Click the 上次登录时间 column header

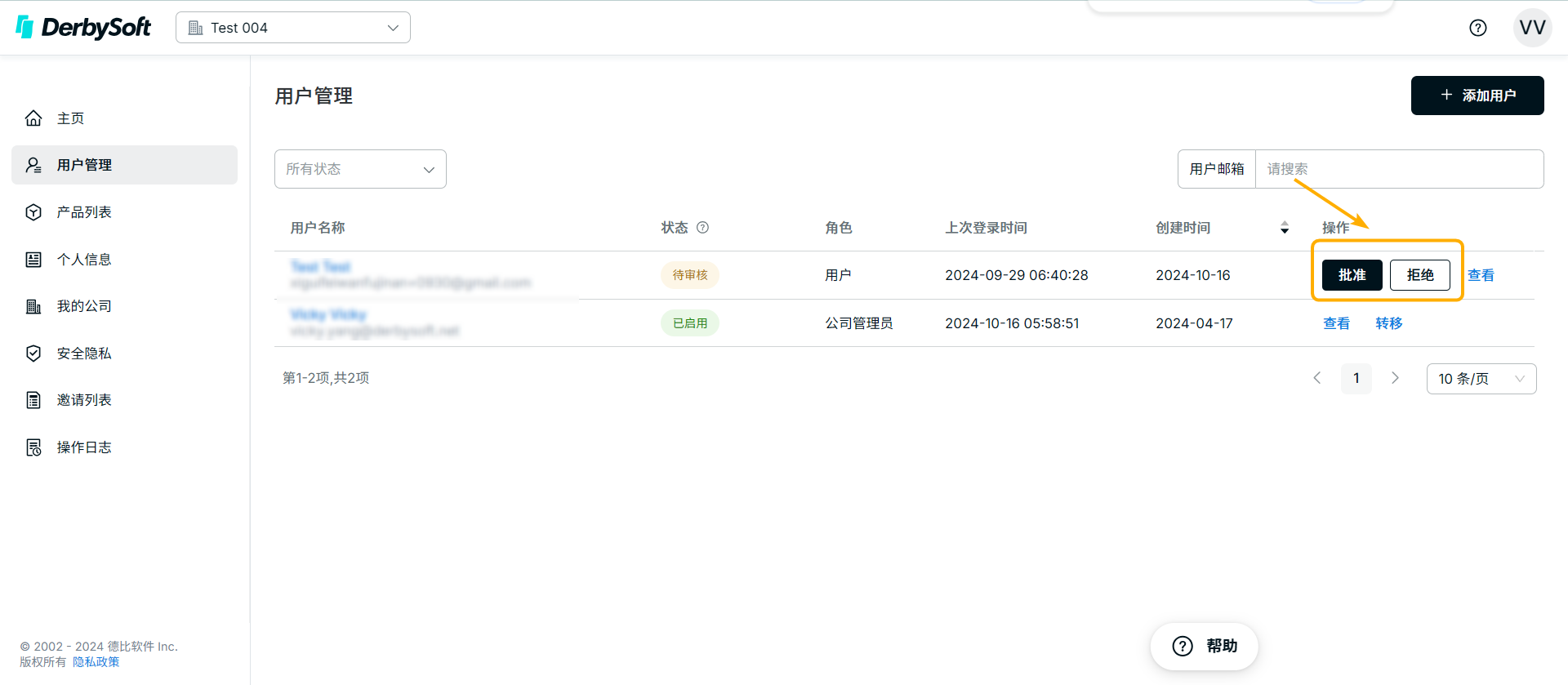click(987, 228)
